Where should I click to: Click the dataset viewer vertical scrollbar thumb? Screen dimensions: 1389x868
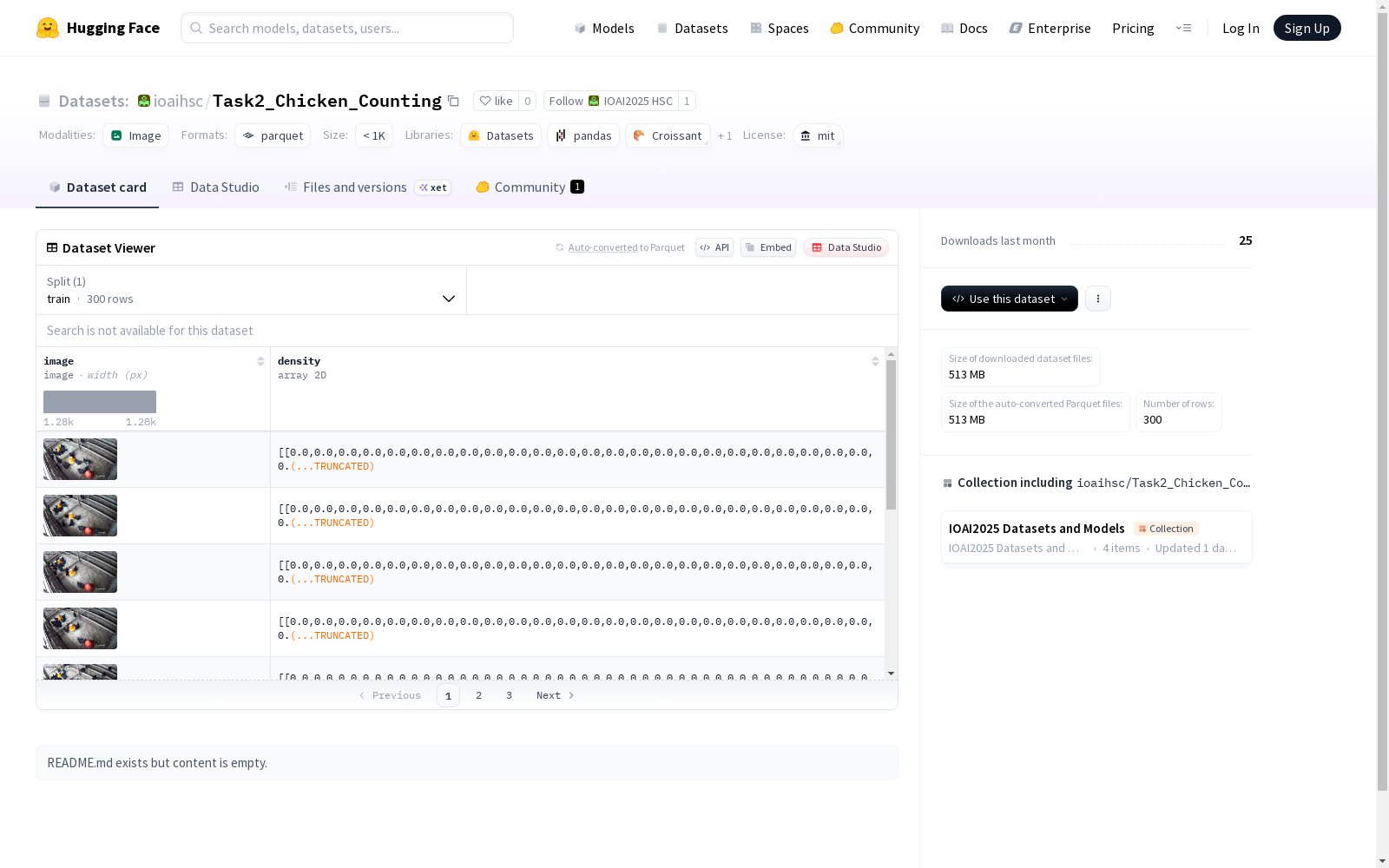[x=891, y=434]
